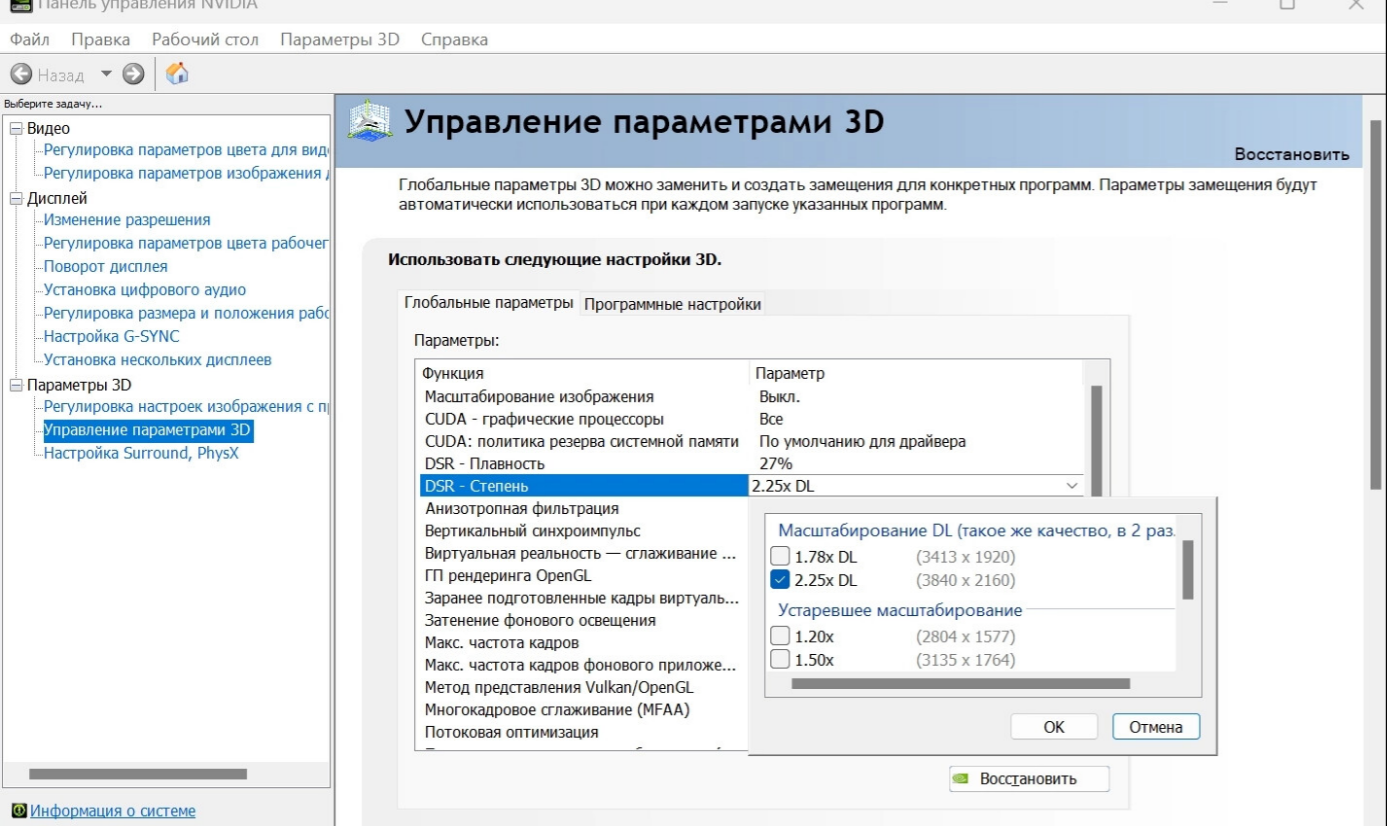Click the 3D settings icon in the page header

(368, 123)
